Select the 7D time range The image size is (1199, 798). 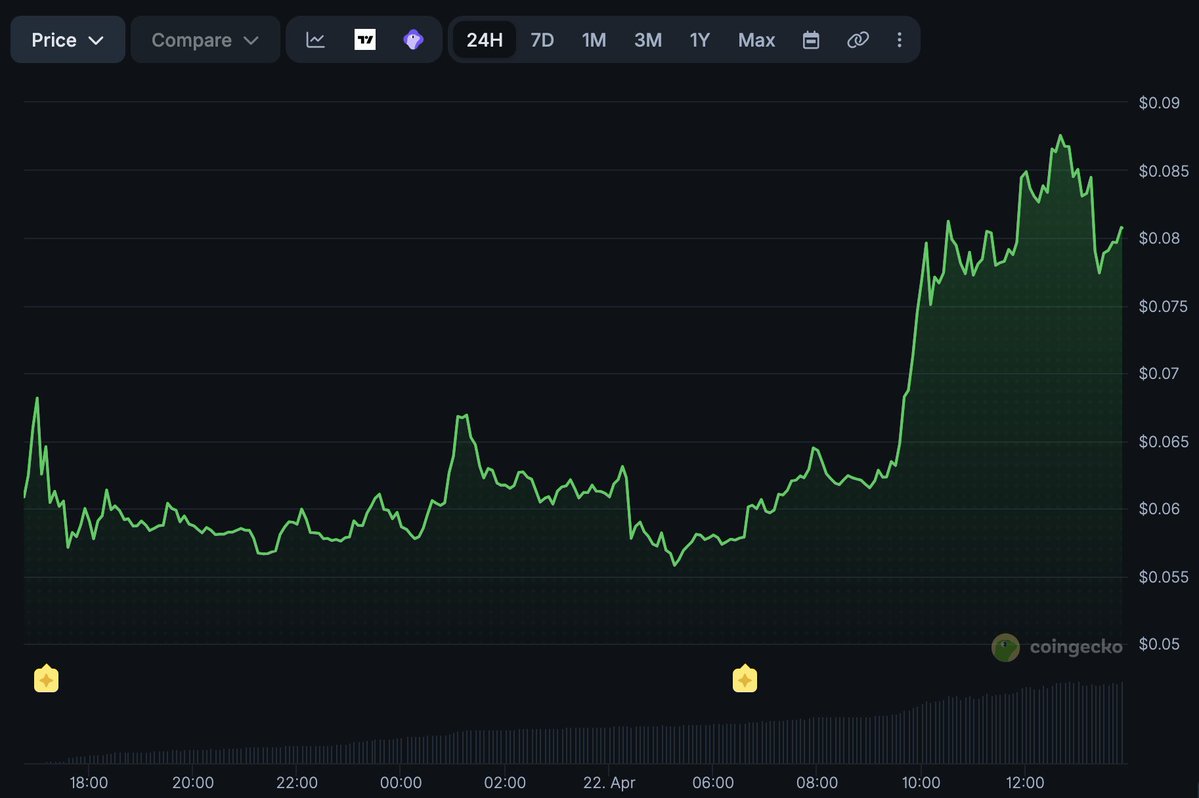tap(542, 40)
